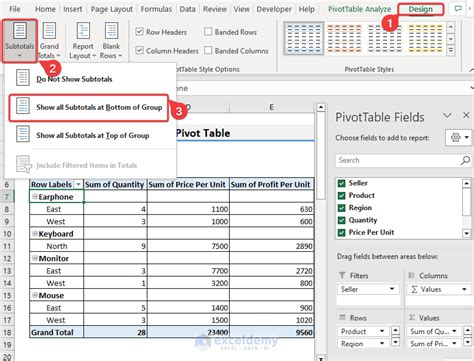Apply the gray PivotTable style
474x361 pixels.
384,38
